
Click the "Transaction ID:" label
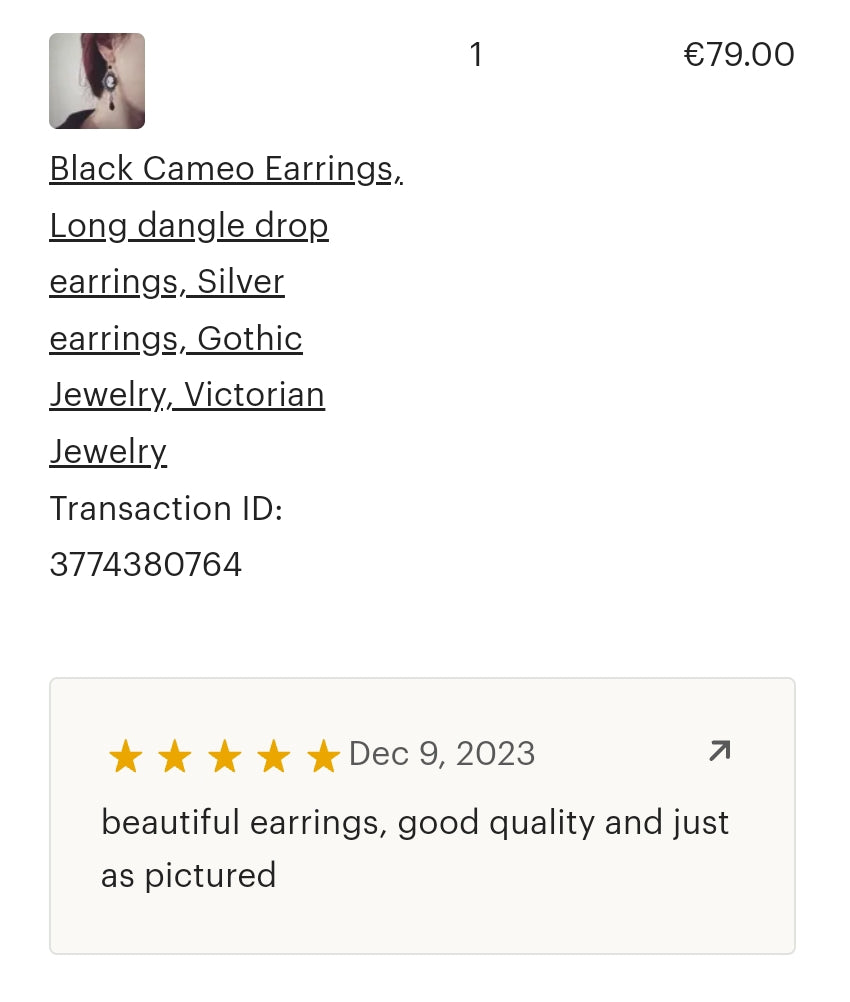click(x=166, y=508)
